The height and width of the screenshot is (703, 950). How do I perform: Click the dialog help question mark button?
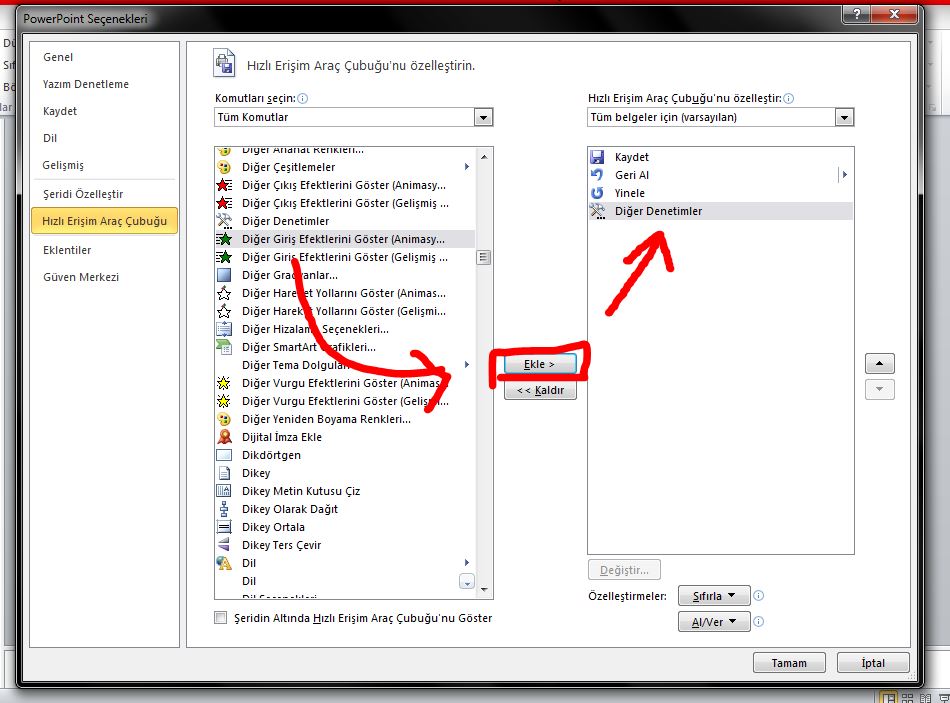click(x=857, y=15)
